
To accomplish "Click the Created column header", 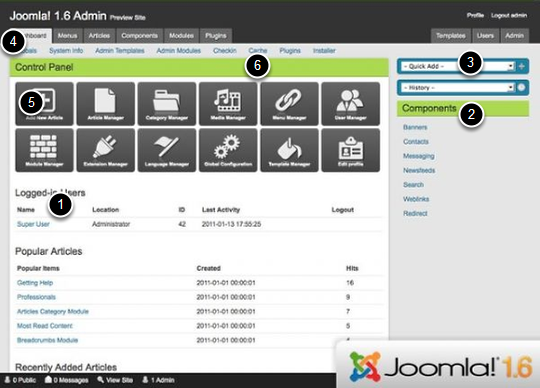I will (208, 268).
